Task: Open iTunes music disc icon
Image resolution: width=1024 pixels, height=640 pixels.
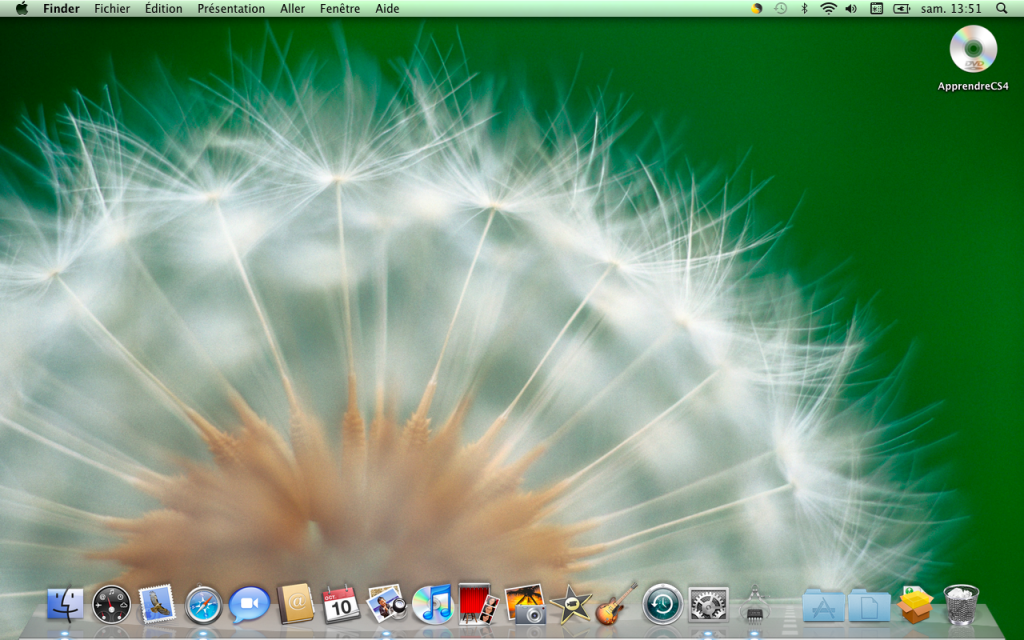Action: coord(432,604)
